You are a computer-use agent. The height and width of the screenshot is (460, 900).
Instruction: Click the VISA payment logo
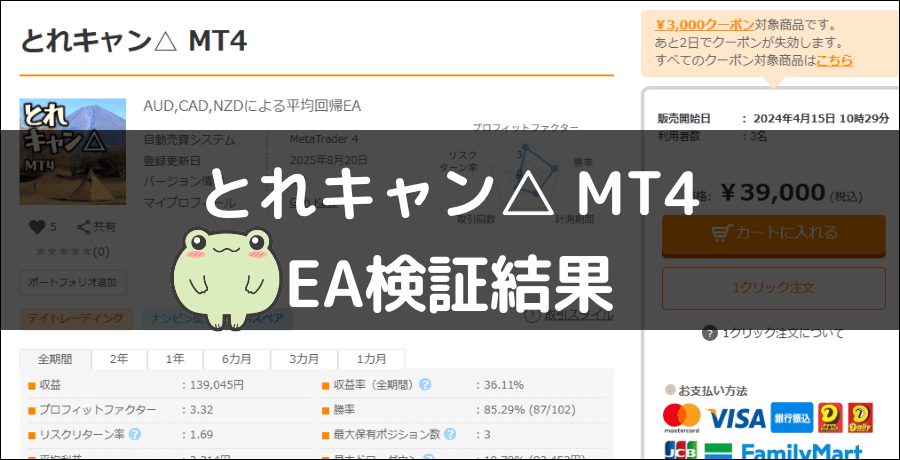736,419
